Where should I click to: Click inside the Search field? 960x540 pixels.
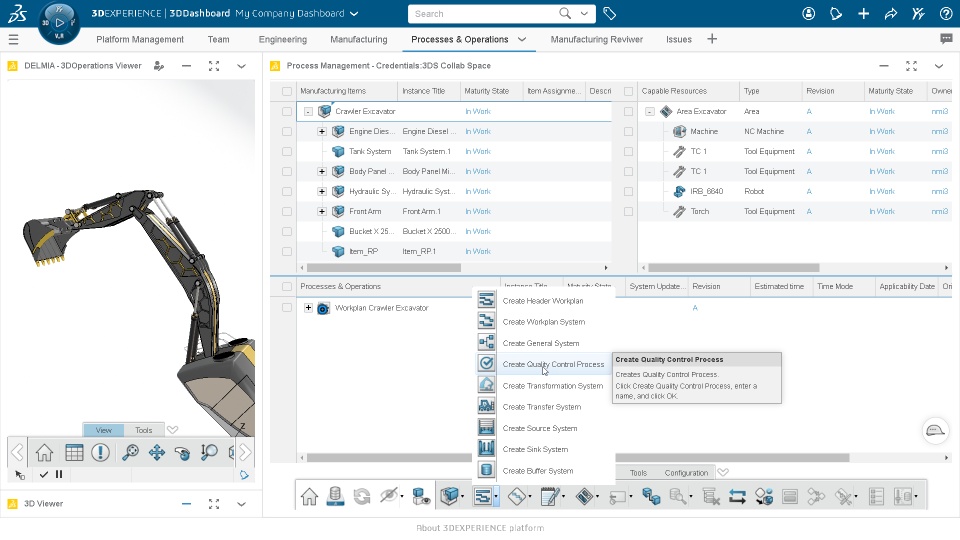tap(484, 13)
